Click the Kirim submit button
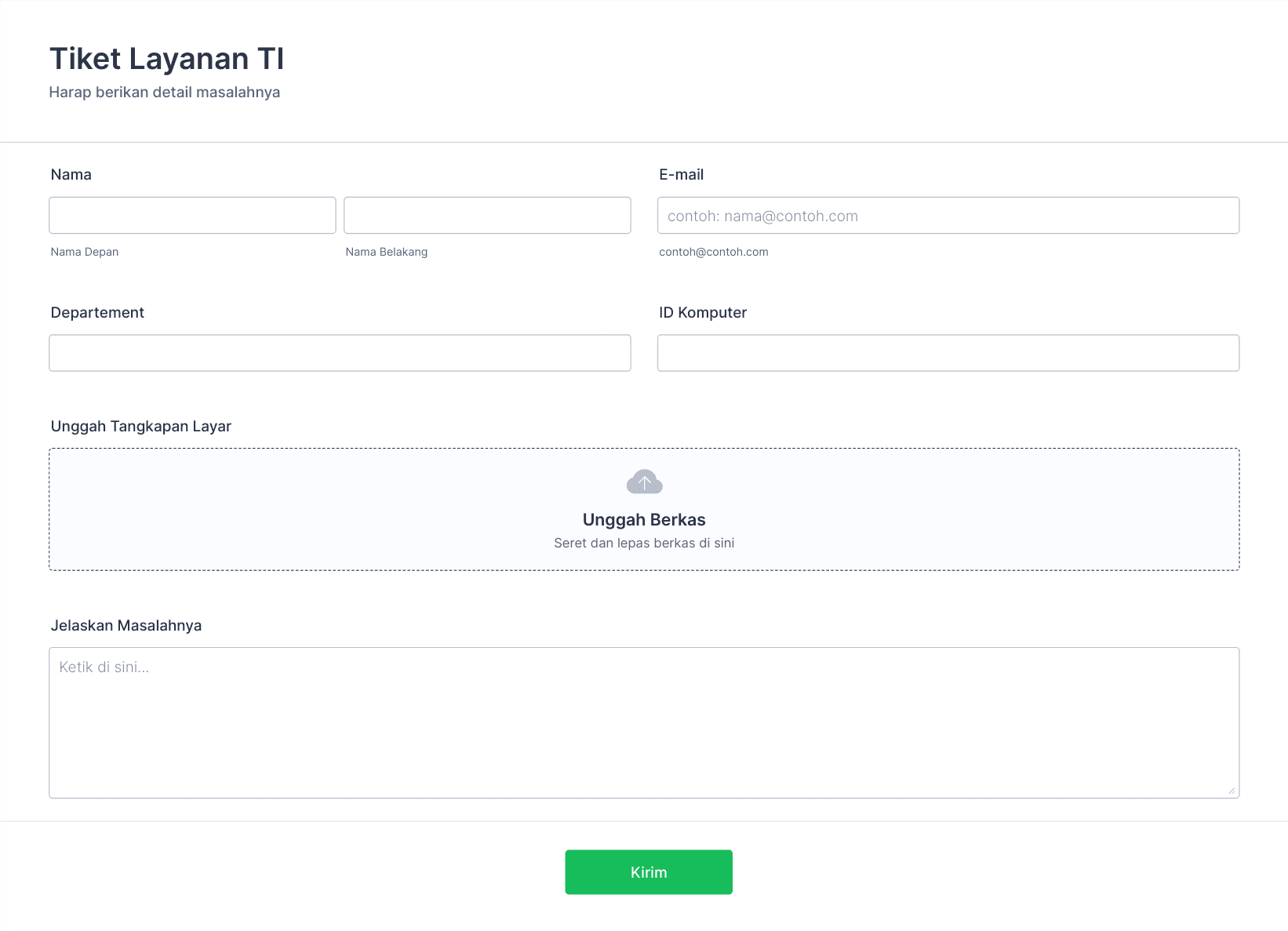The width and height of the screenshot is (1288, 931). pos(649,872)
